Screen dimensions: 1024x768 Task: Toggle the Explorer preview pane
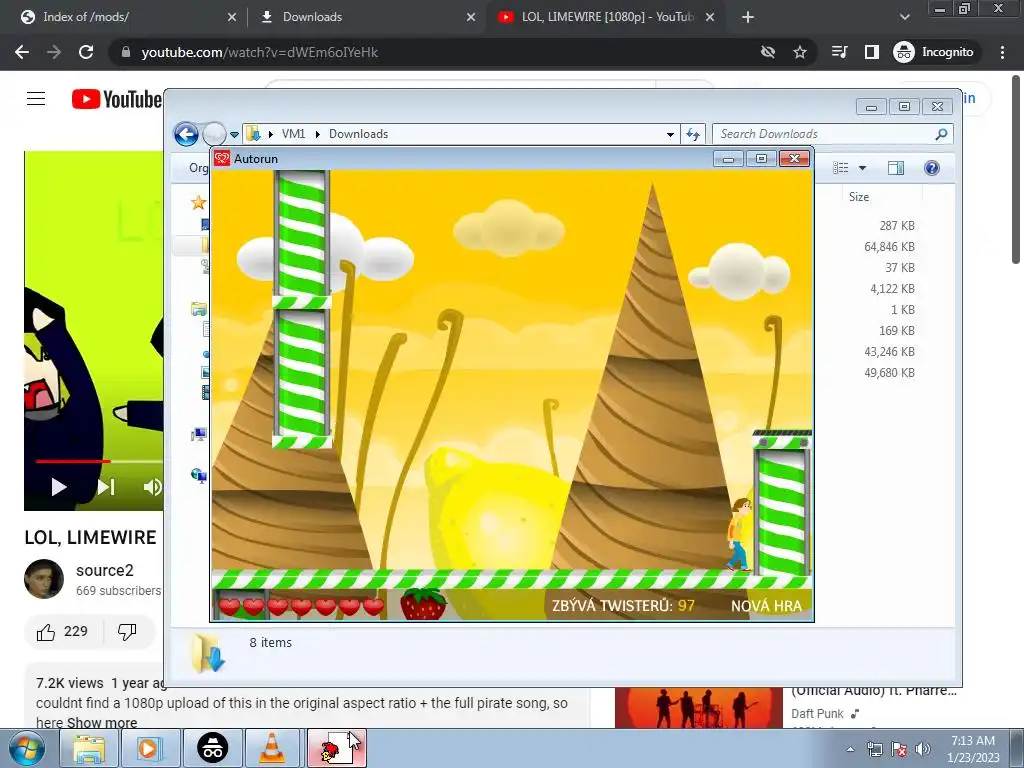pos(896,168)
